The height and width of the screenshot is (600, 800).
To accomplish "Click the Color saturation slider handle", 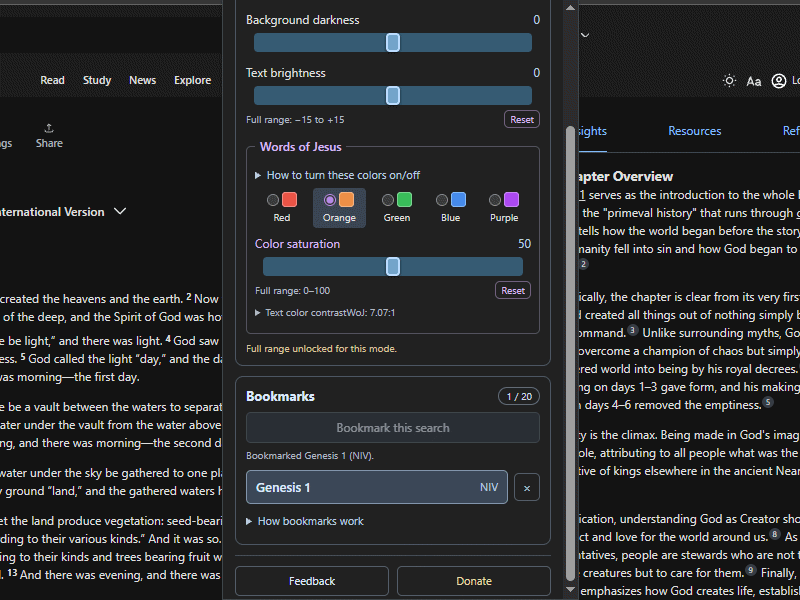I will 393,267.
